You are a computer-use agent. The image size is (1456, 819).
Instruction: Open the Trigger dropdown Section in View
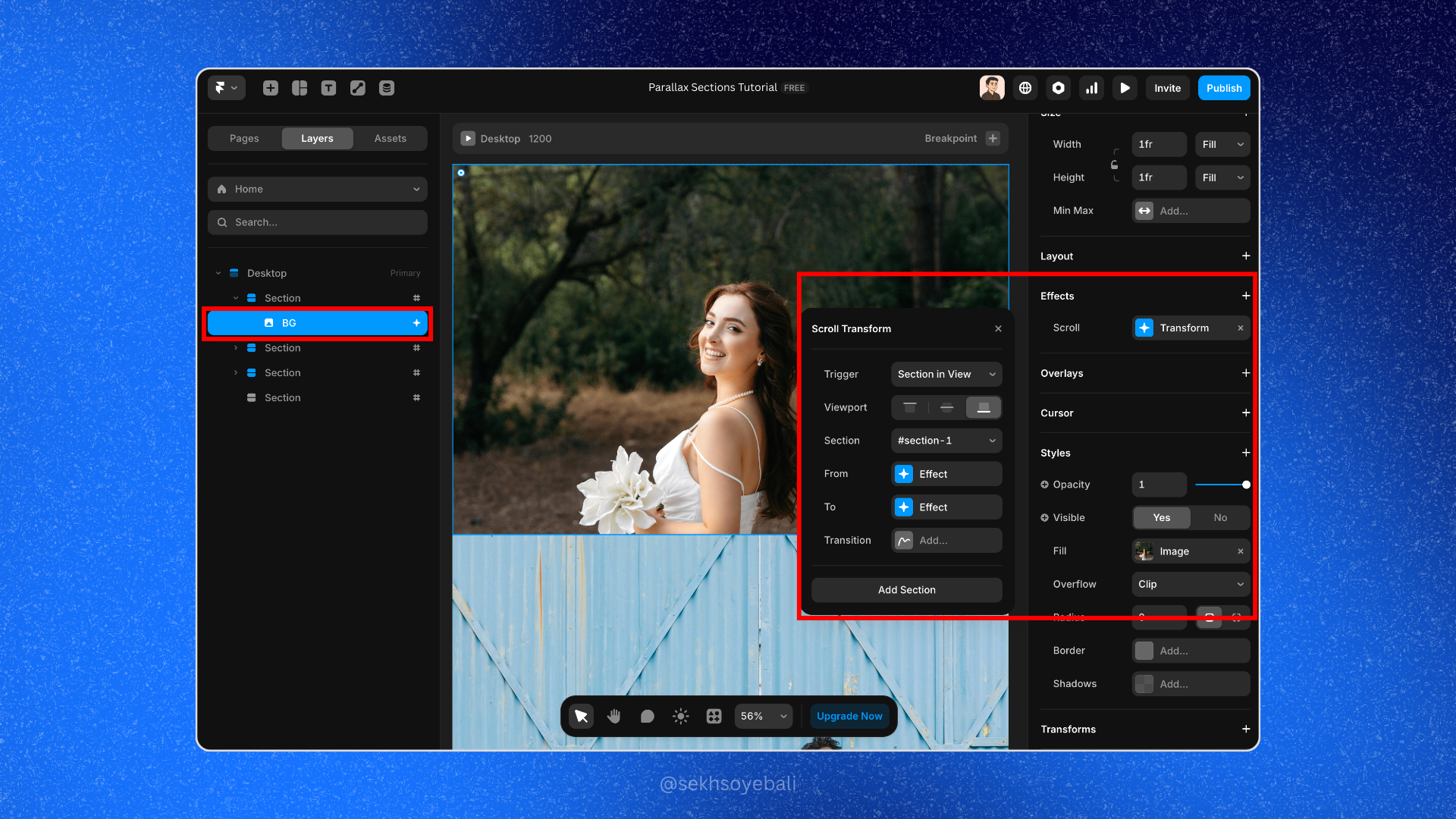click(946, 374)
